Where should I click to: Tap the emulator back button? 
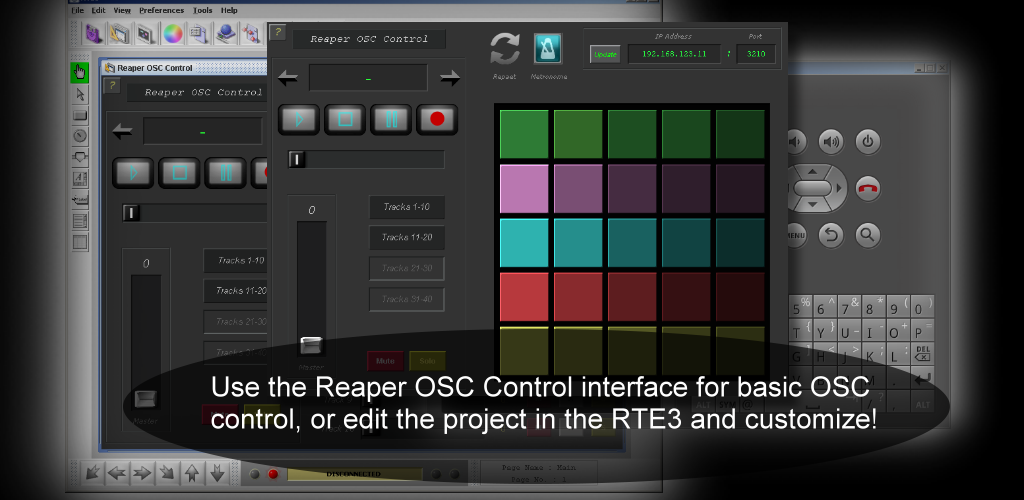(831, 235)
